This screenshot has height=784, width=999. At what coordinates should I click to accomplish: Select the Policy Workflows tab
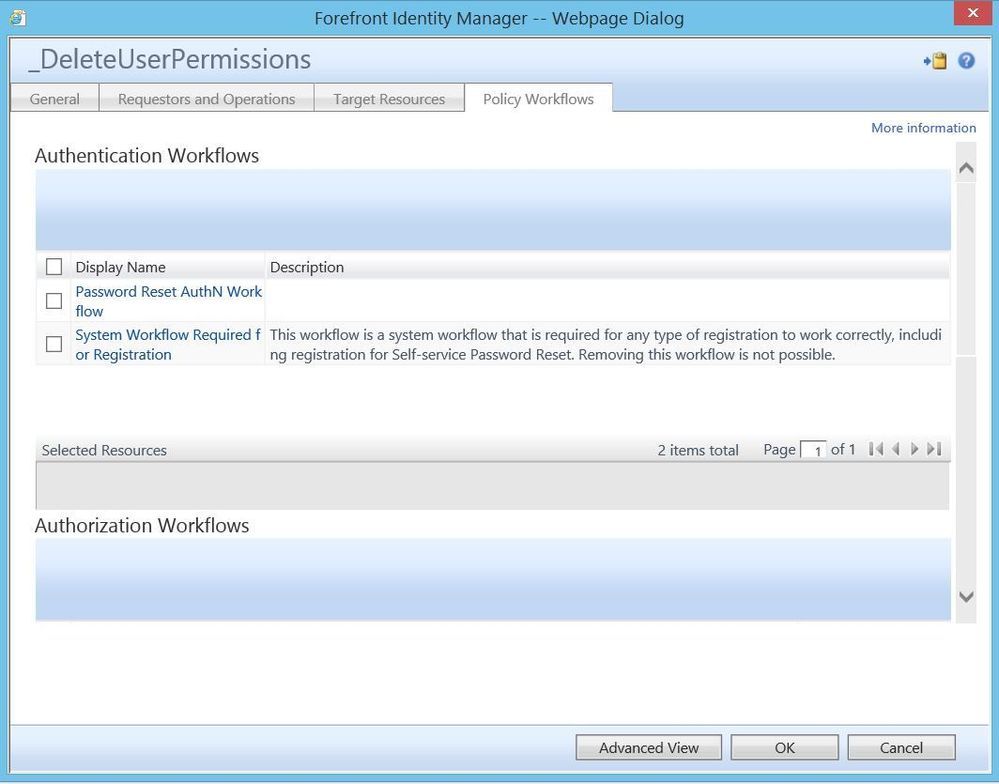538,99
